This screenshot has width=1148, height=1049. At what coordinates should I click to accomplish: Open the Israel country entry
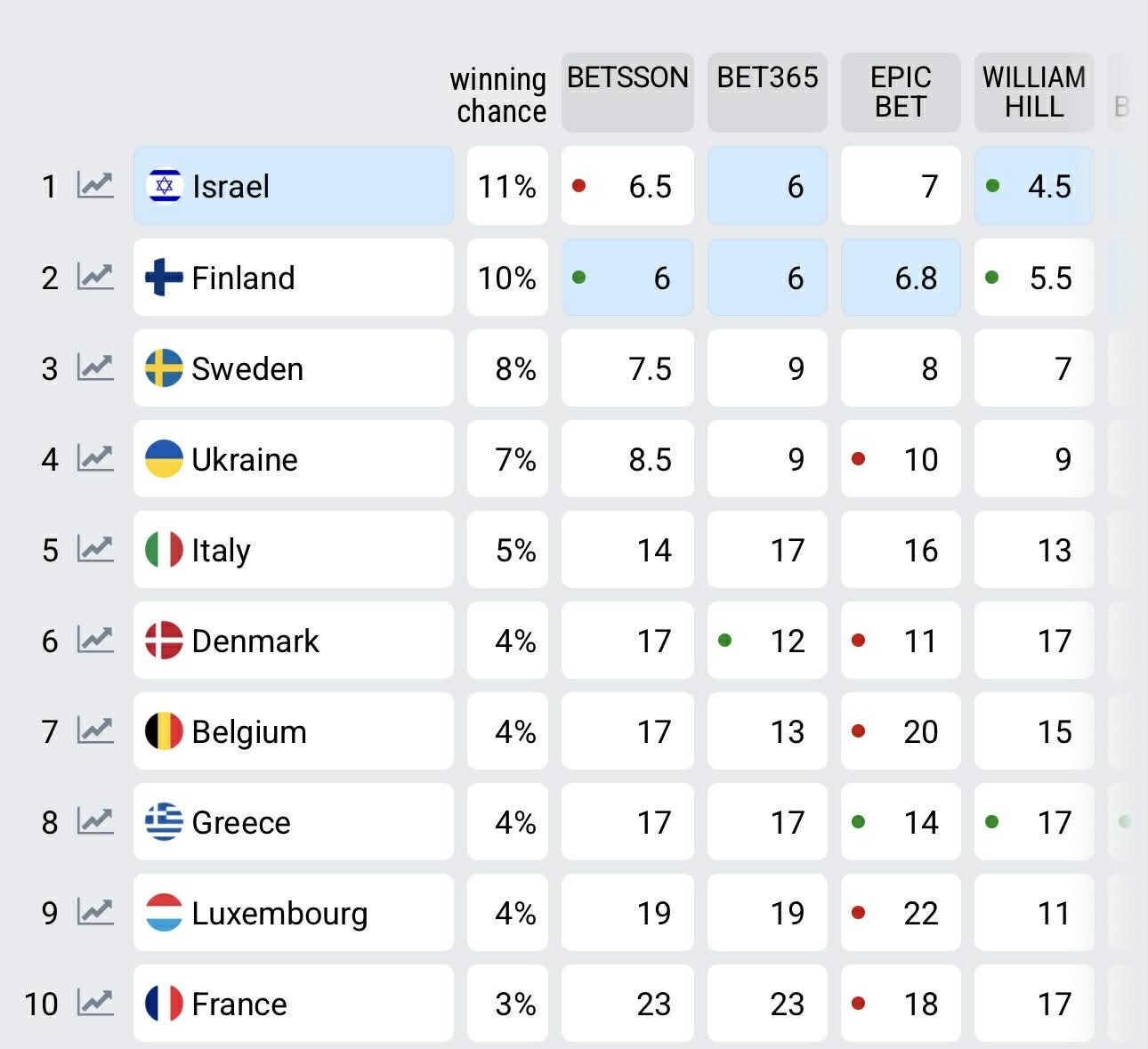tap(293, 185)
